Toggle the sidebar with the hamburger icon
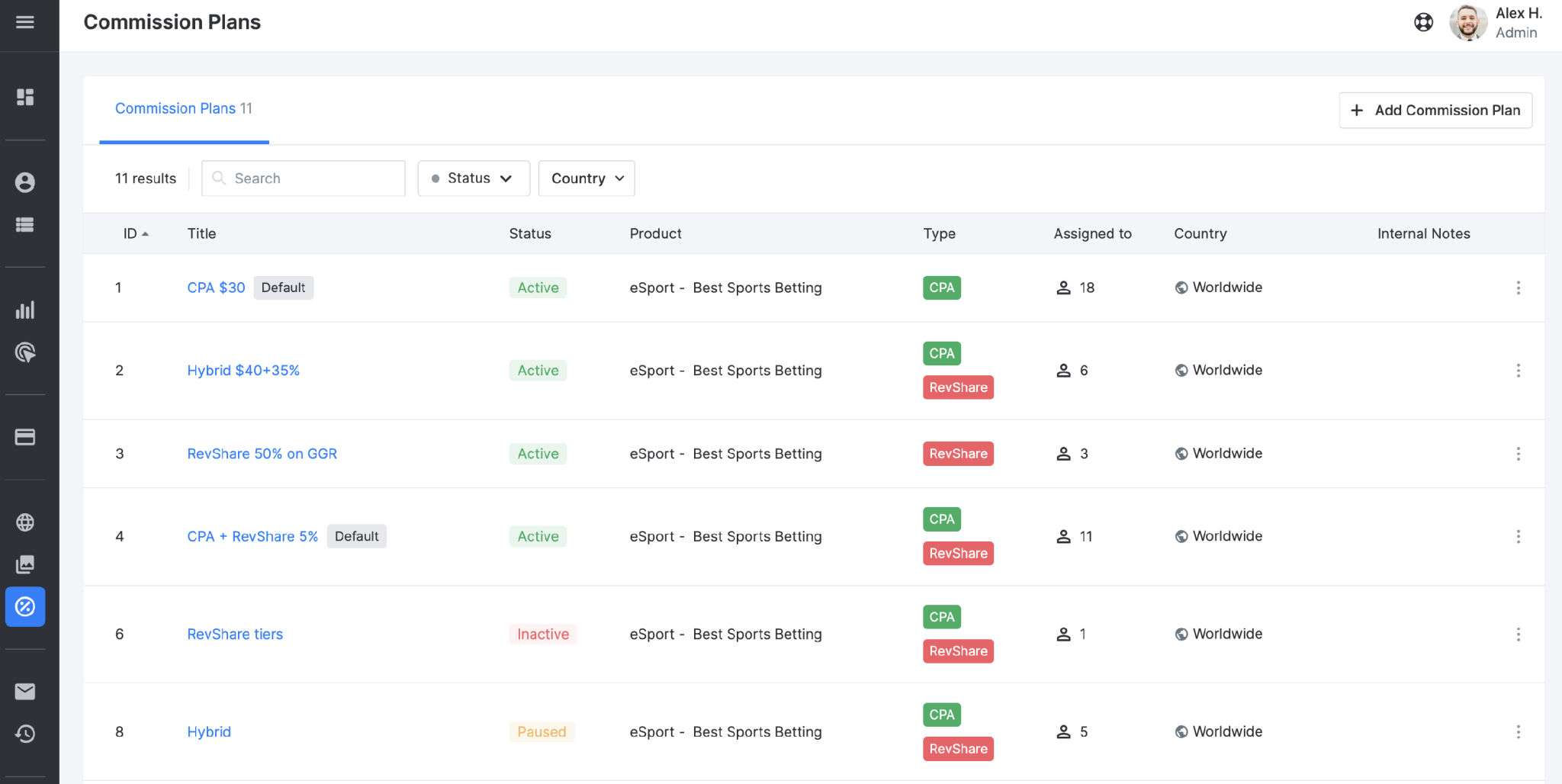This screenshot has height=784, width=1562. (x=25, y=22)
